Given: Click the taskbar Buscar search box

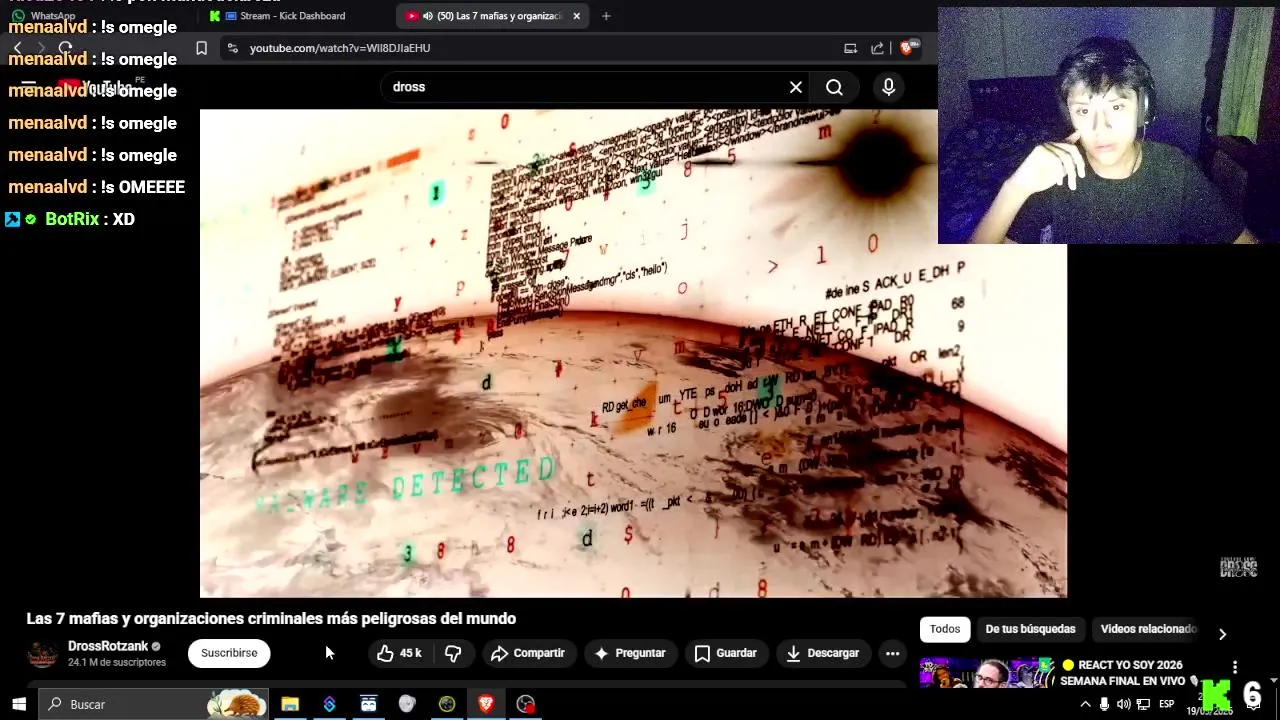Looking at the screenshot, I should (154, 704).
